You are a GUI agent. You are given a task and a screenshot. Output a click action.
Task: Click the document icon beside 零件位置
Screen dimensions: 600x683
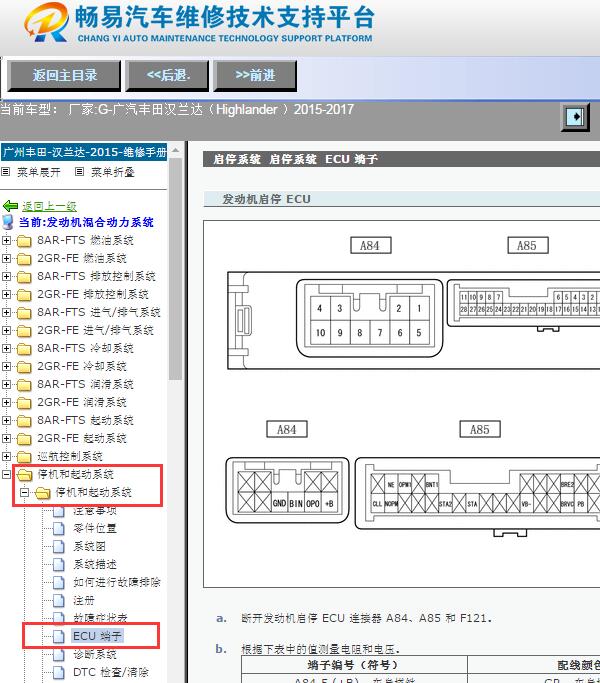(x=59, y=529)
